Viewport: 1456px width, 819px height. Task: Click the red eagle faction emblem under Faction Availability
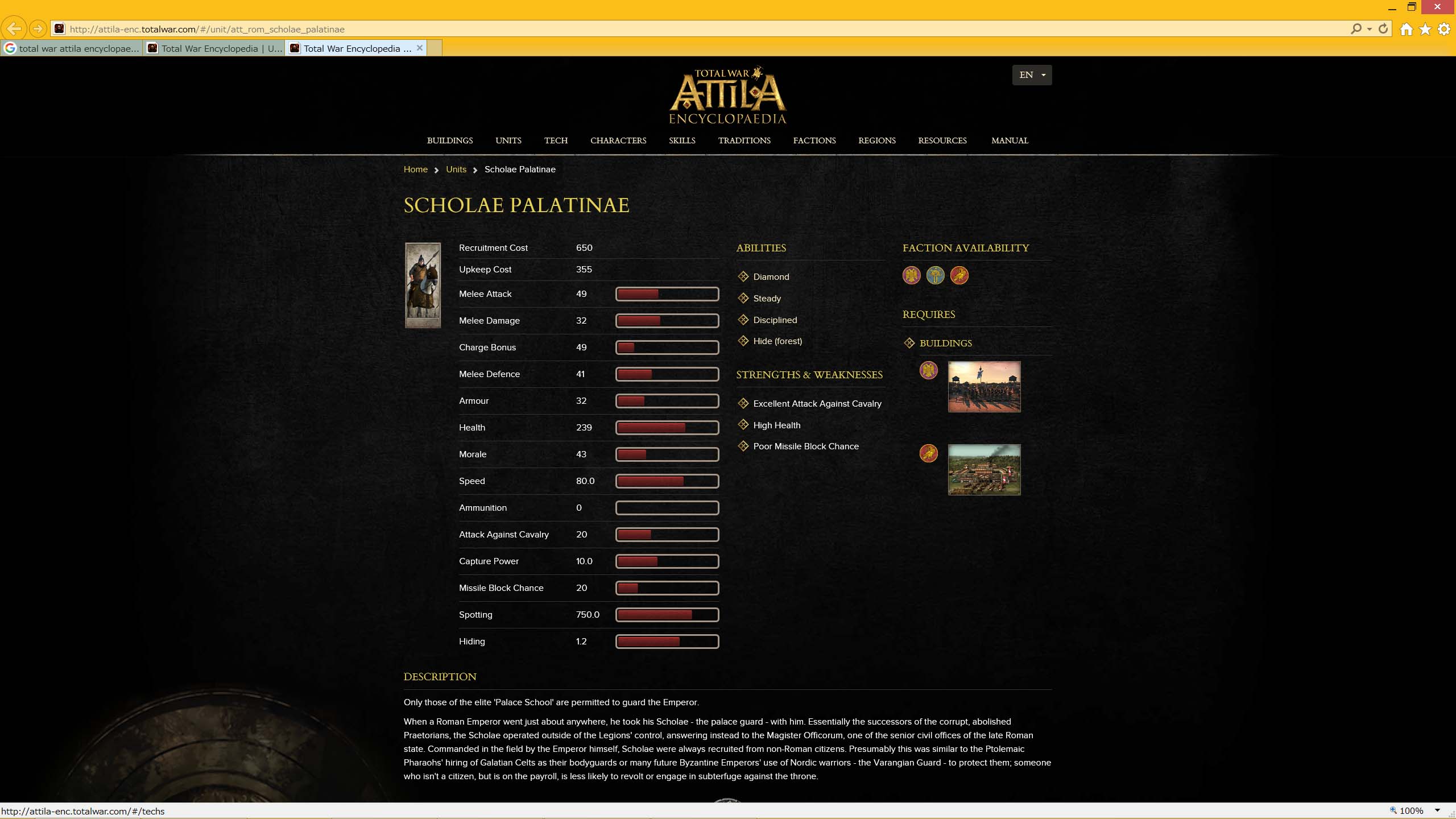pyautogui.click(x=959, y=275)
